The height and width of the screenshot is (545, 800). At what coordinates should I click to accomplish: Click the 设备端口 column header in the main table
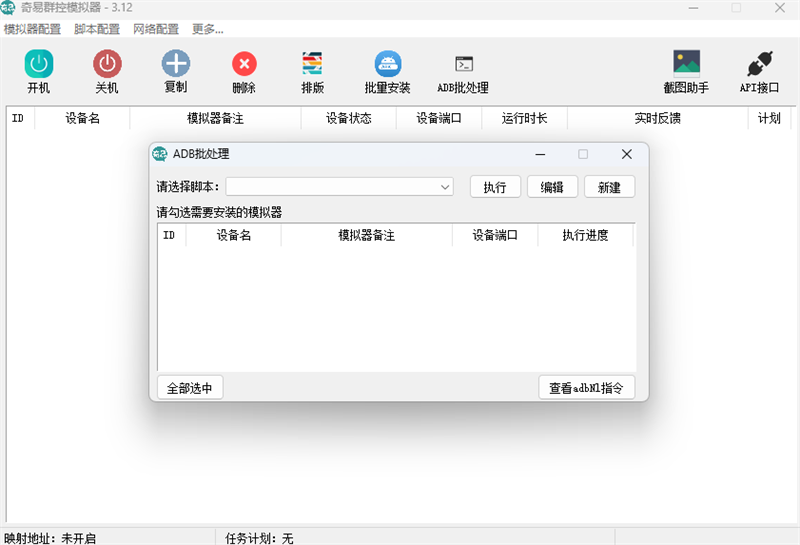[x=439, y=118]
